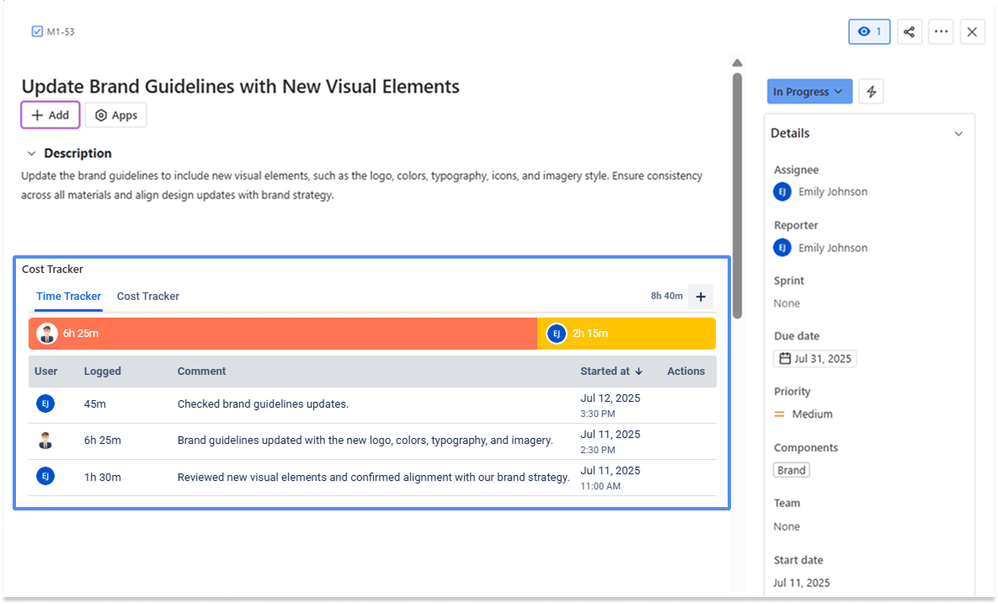Open the Due date Jul 31, 2025 picker
This screenshot has width=998, height=604.
pyautogui.click(x=815, y=359)
